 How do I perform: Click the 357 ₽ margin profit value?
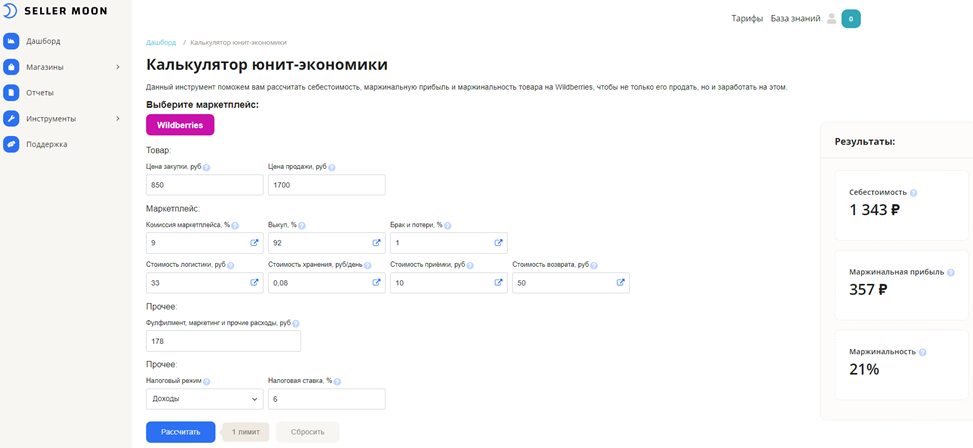point(868,289)
